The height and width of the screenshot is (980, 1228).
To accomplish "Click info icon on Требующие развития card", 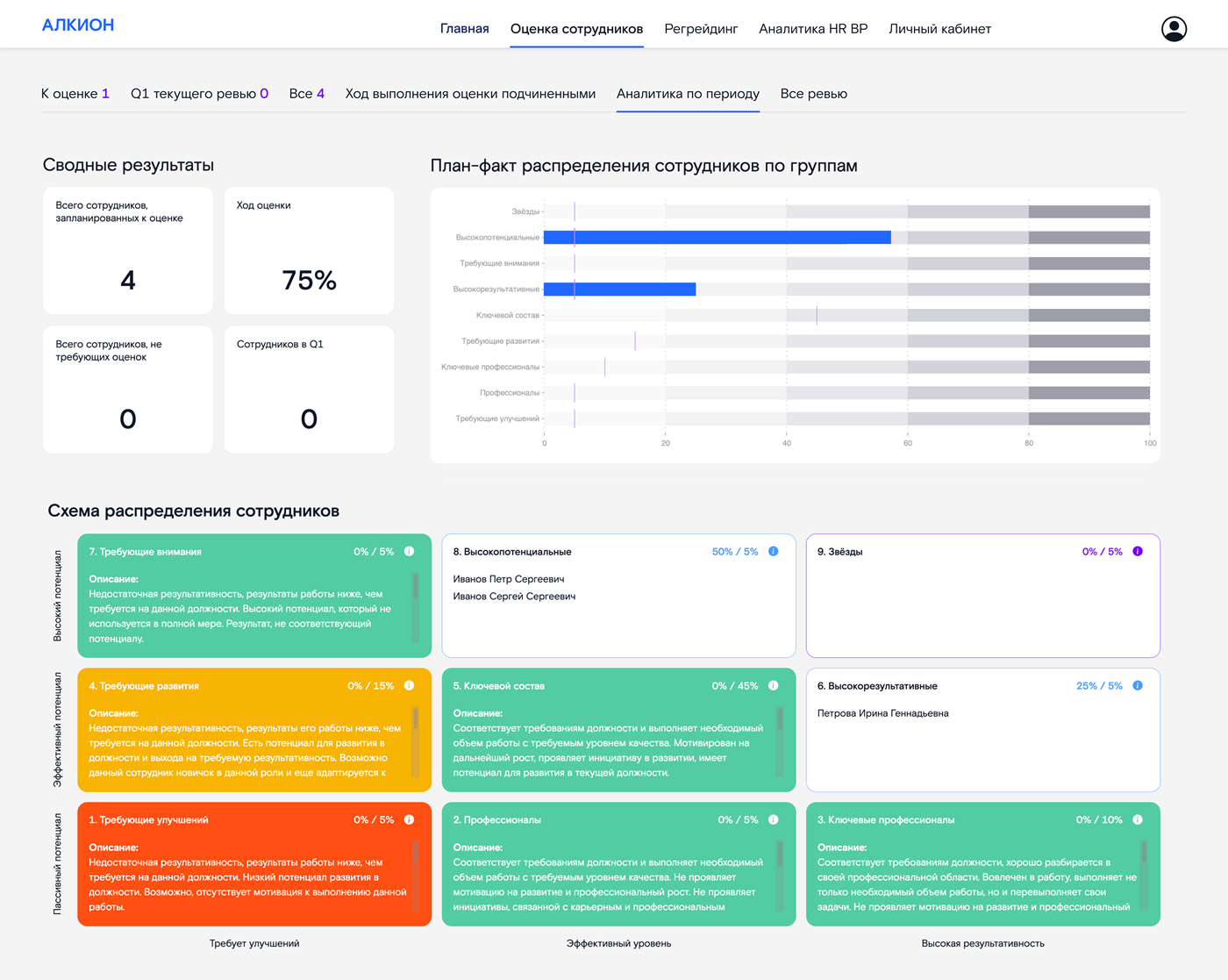I will click(409, 686).
